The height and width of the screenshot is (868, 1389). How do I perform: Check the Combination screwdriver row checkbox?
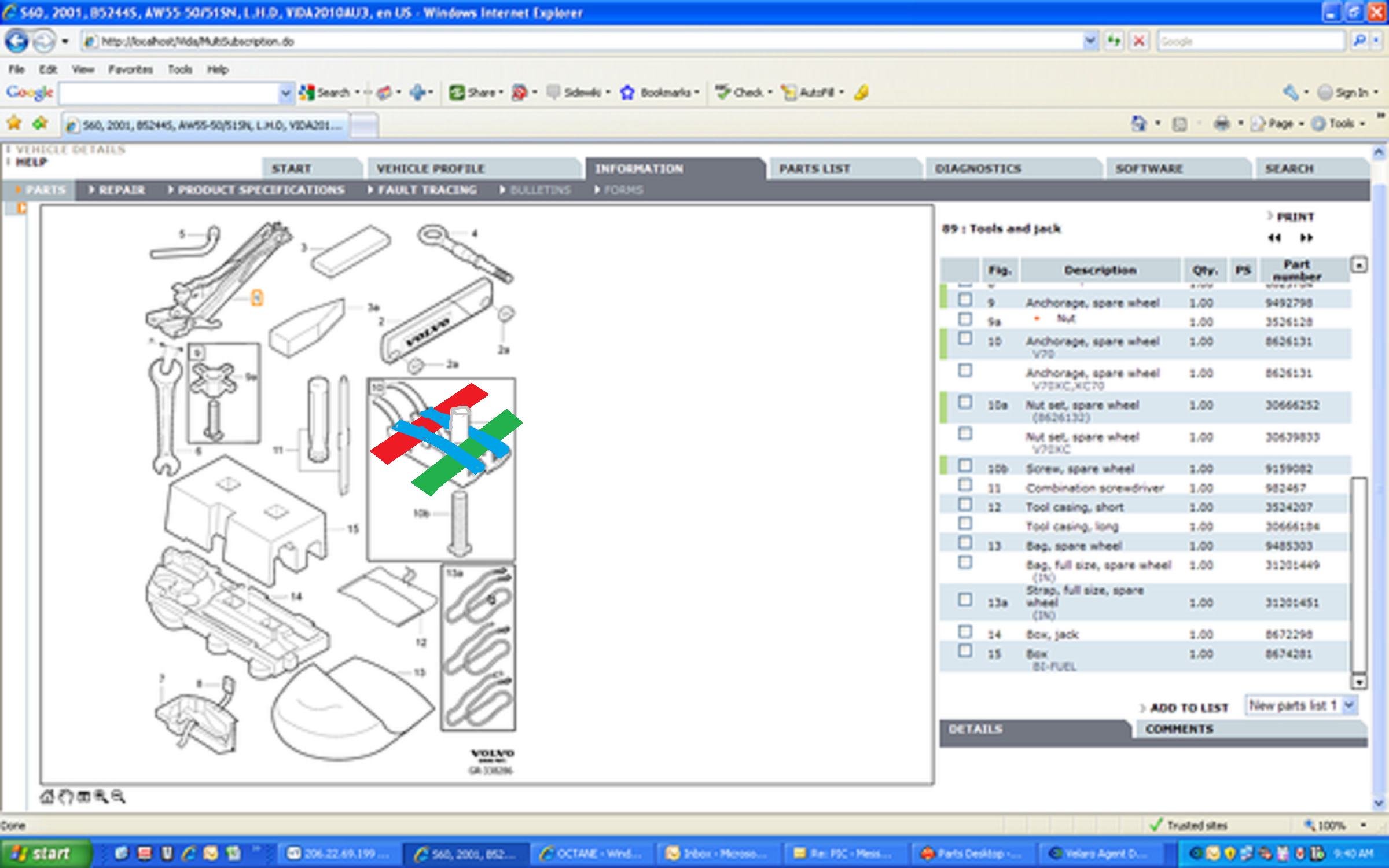click(x=965, y=485)
